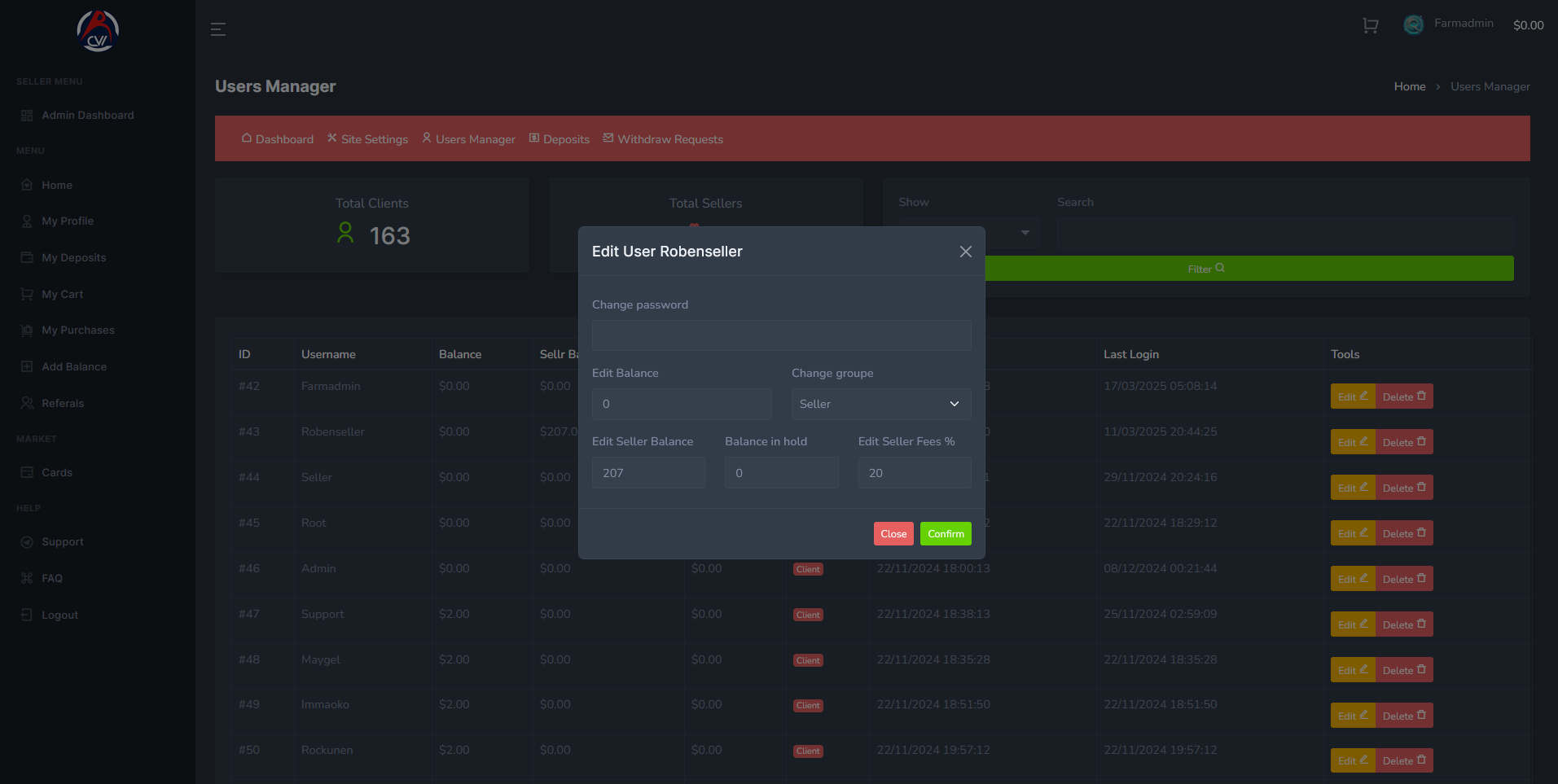The image size is (1558, 784).
Task: Click the Edit Seller Balance field
Action: click(x=648, y=473)
